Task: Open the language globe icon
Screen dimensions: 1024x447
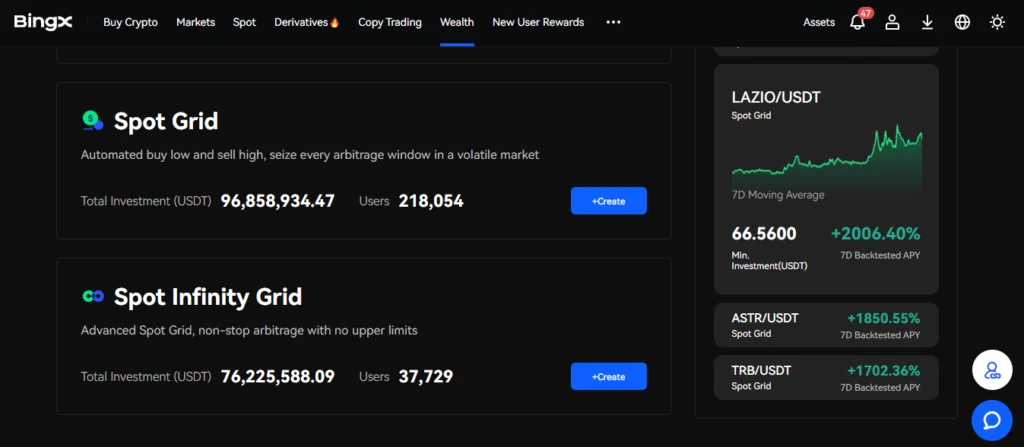Action: [962, 22]
